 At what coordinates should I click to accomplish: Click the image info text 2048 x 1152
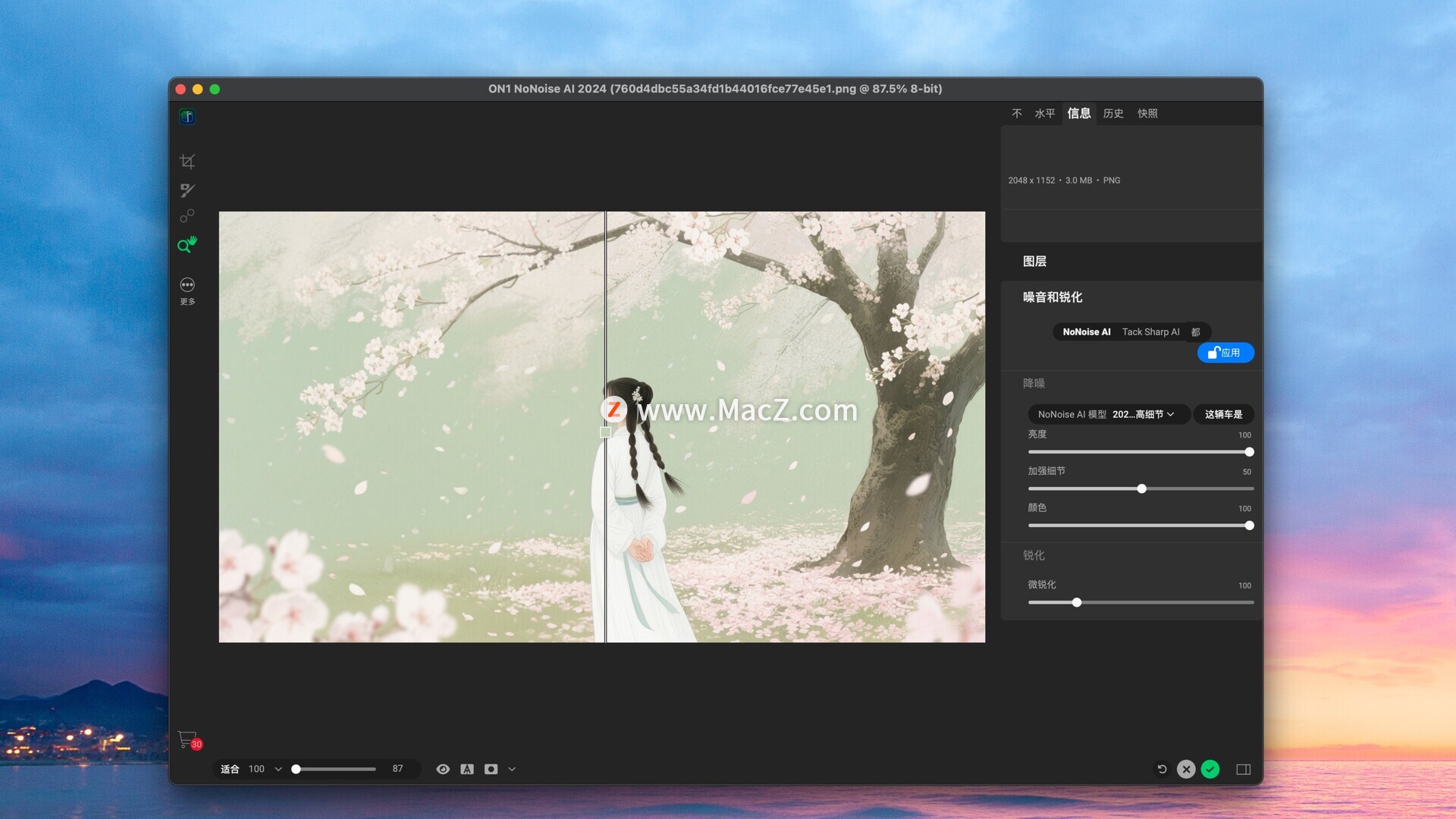click(1031, 180)
